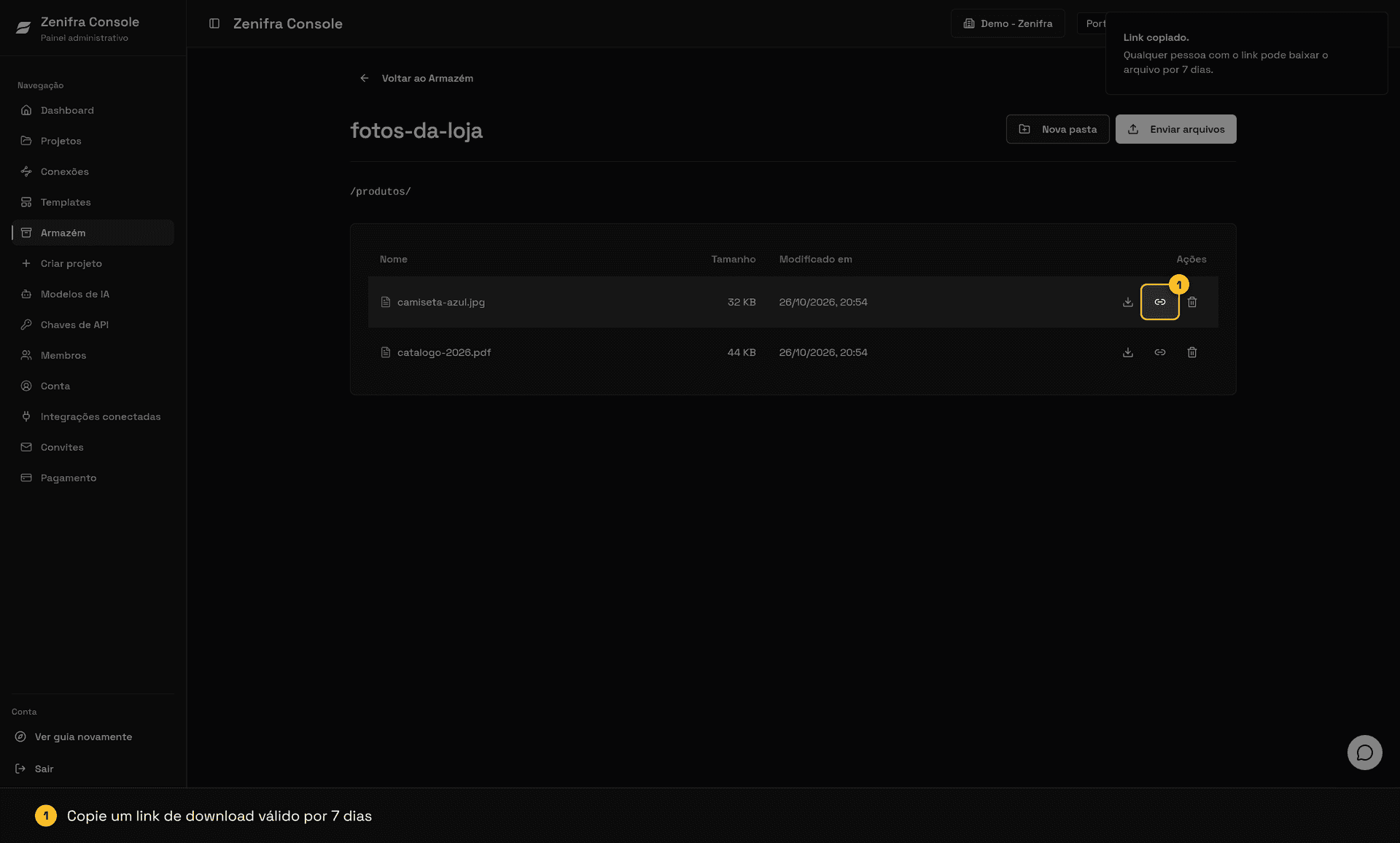
Task: Click the Enviar arquivos button
Action: (1176, 129)
